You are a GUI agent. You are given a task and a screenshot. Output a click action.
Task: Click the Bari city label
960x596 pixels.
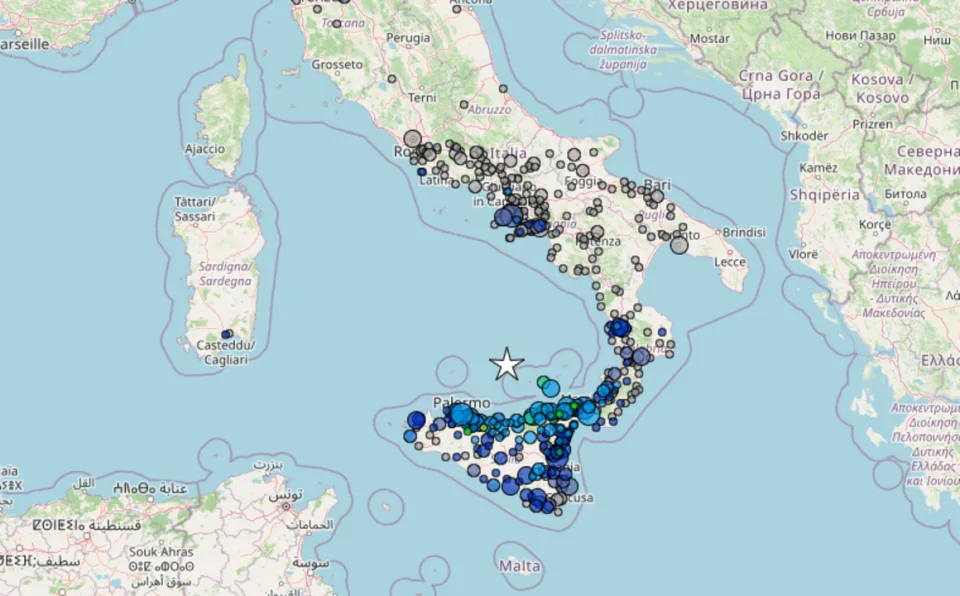(x=658, y=184)
